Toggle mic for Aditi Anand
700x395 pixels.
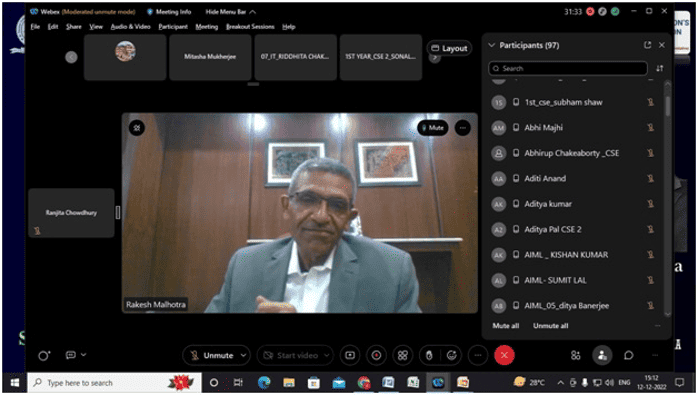click(650, 179)
